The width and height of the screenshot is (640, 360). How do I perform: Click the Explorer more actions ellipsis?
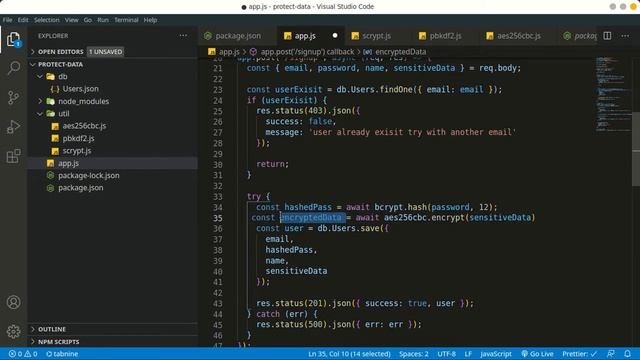pos(183,36)
